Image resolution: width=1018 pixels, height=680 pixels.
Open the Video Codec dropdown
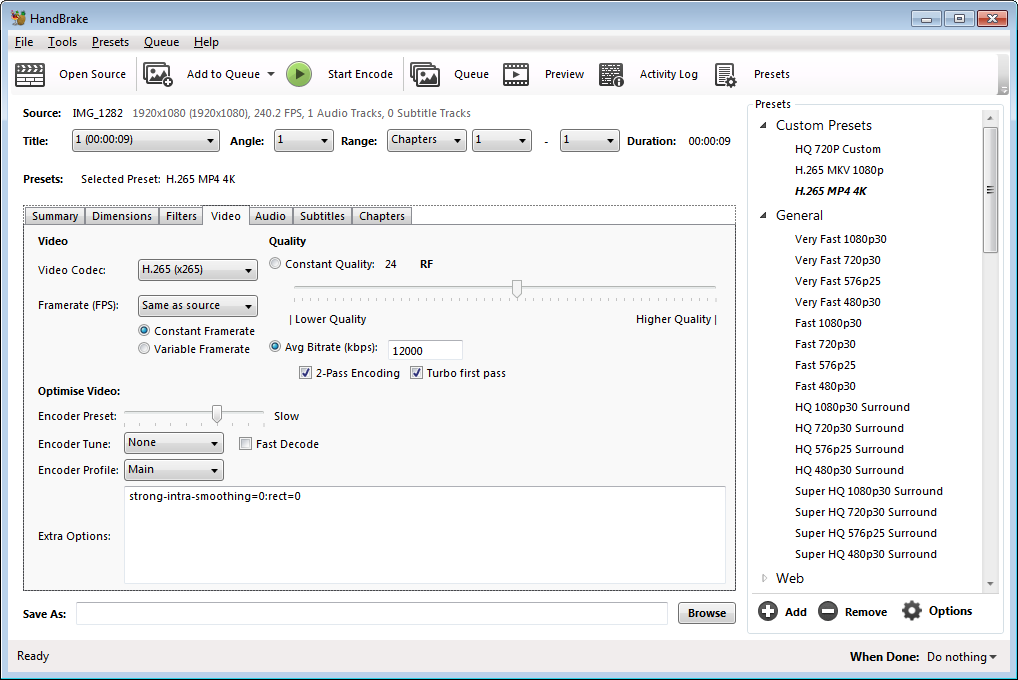pos(197,270)
